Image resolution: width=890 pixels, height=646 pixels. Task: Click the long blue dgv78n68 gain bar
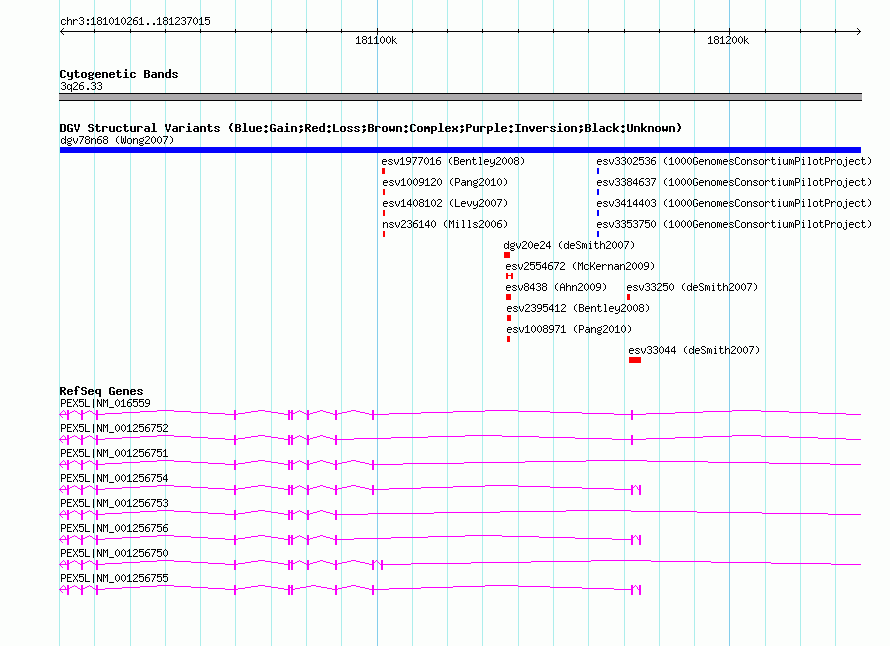tap(460, 150)
